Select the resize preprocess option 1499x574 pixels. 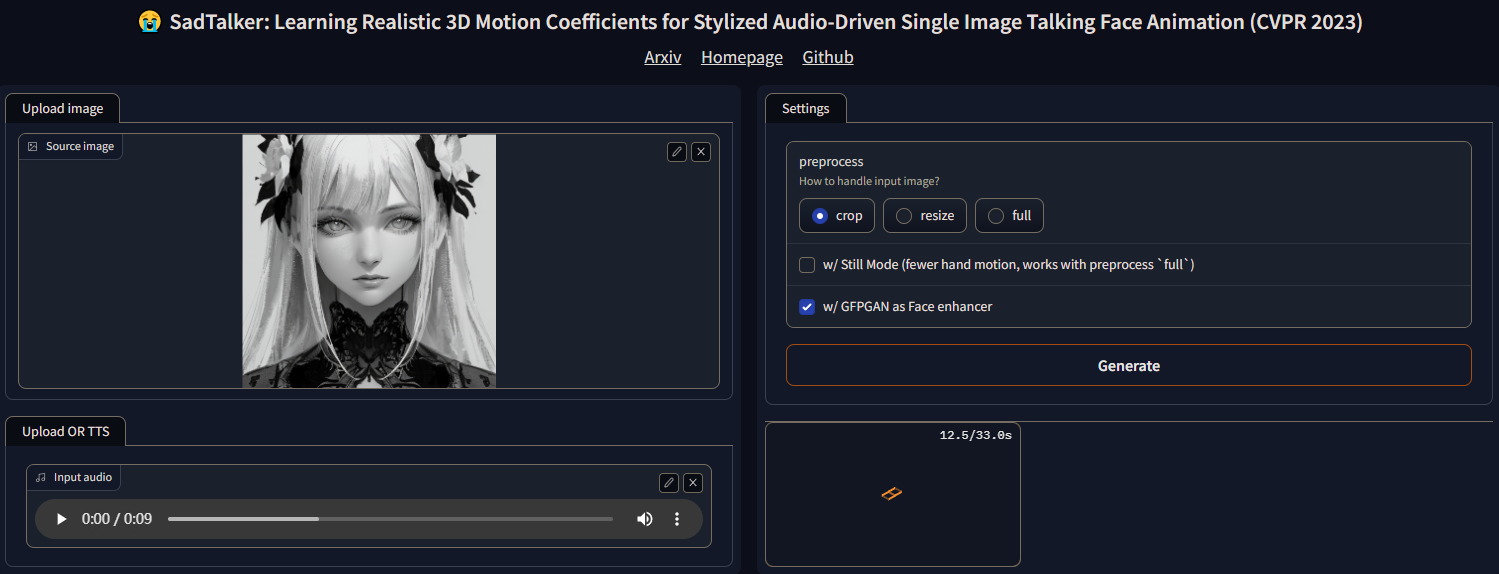[x=925, y=215]
